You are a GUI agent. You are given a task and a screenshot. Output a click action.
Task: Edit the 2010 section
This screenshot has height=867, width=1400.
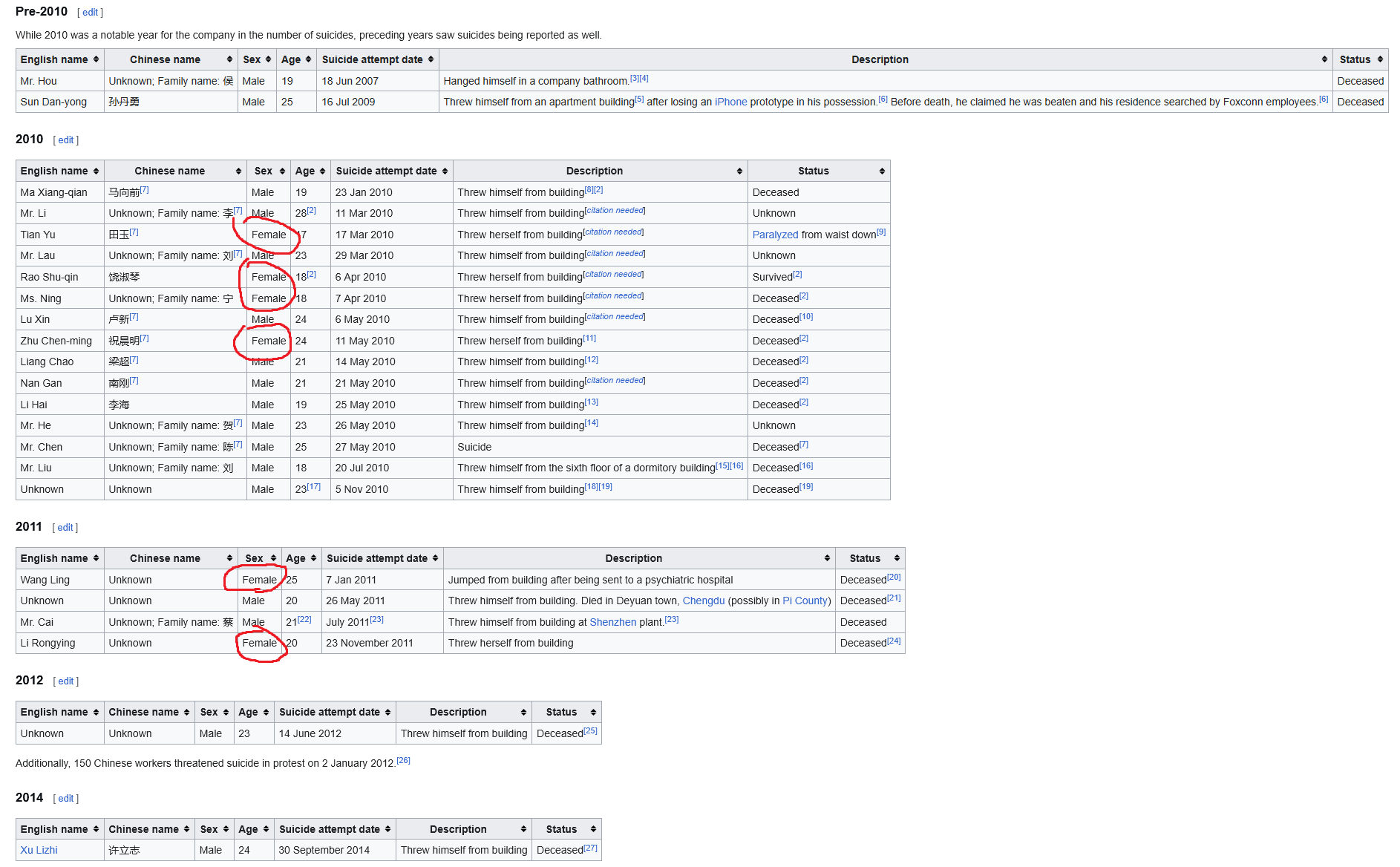pos(66,140)
